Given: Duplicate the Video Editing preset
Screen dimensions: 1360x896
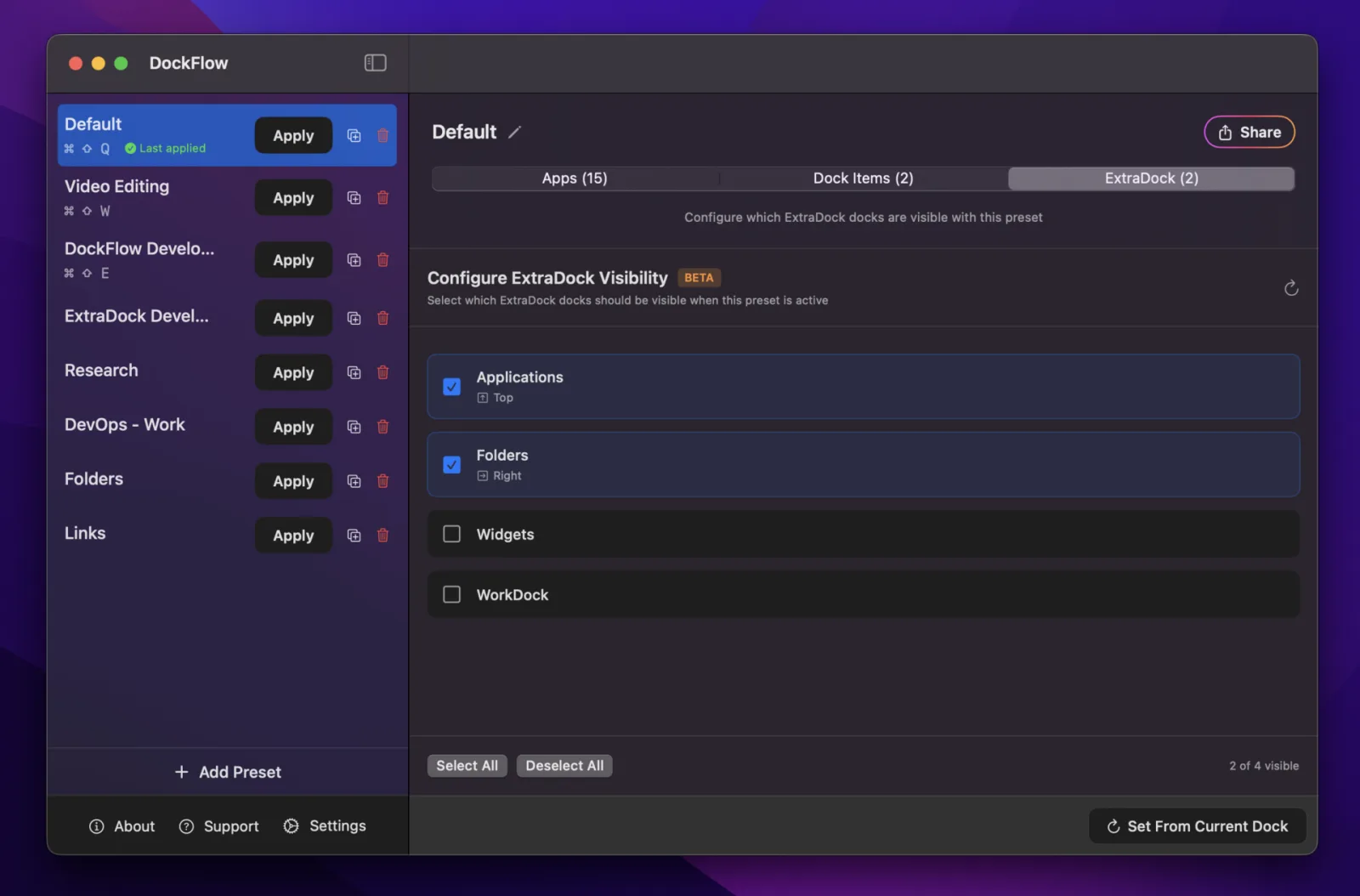Looking at the screenshot, I should [x=354, y=197].
